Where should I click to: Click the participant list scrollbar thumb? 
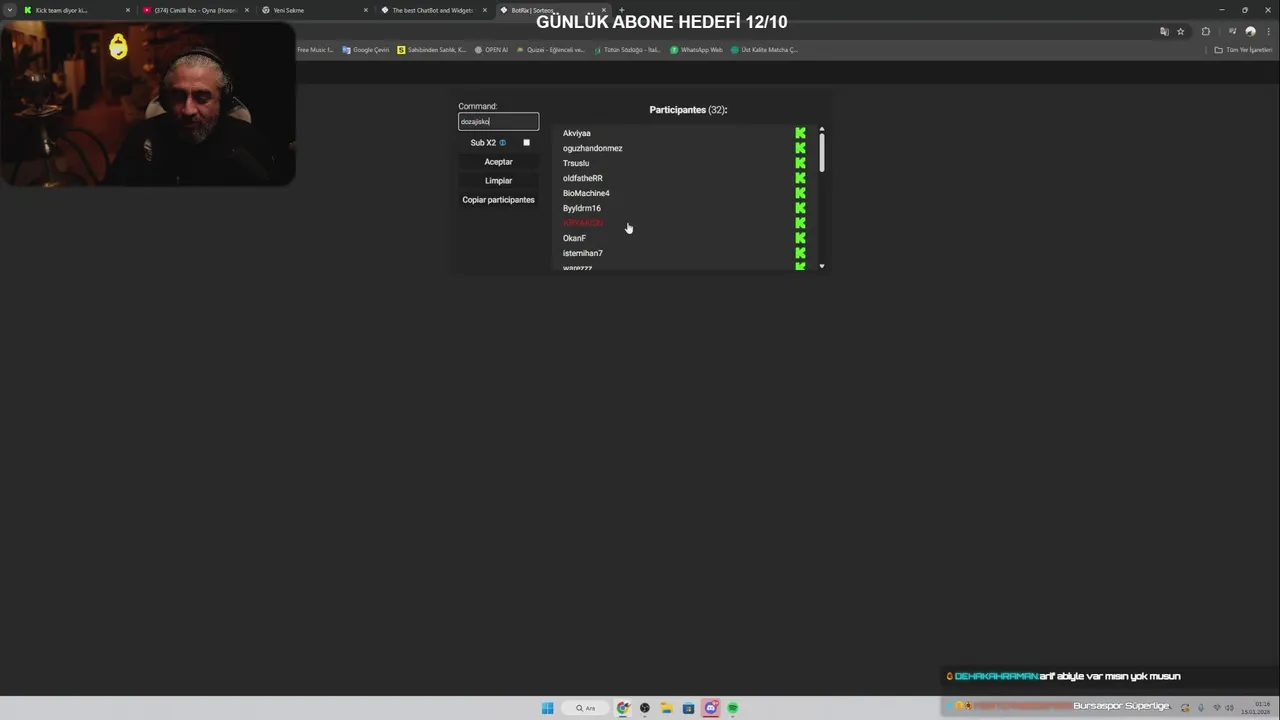(x=822, y=152)
